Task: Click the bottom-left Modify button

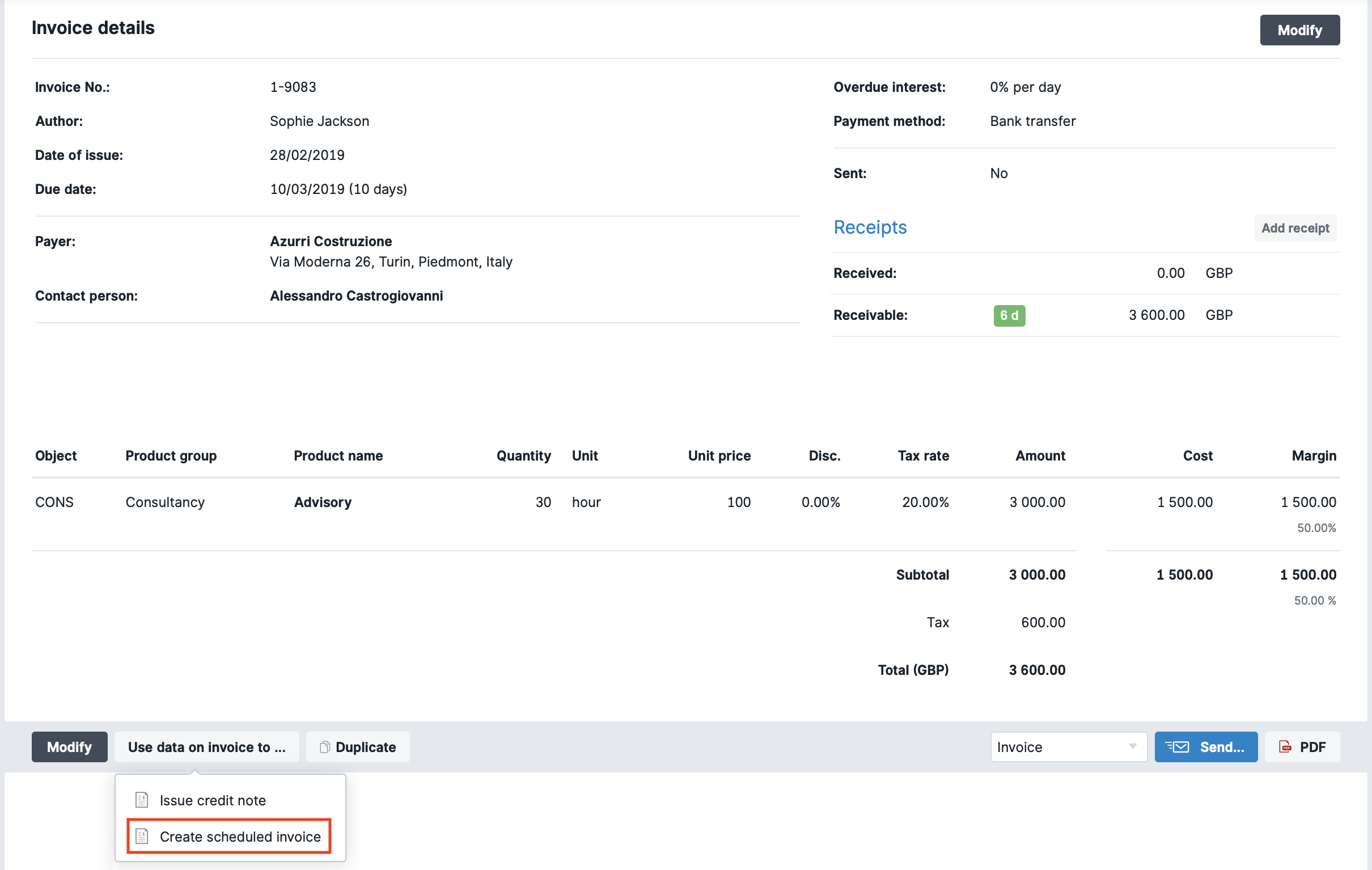Action: (x=69, y=747)
